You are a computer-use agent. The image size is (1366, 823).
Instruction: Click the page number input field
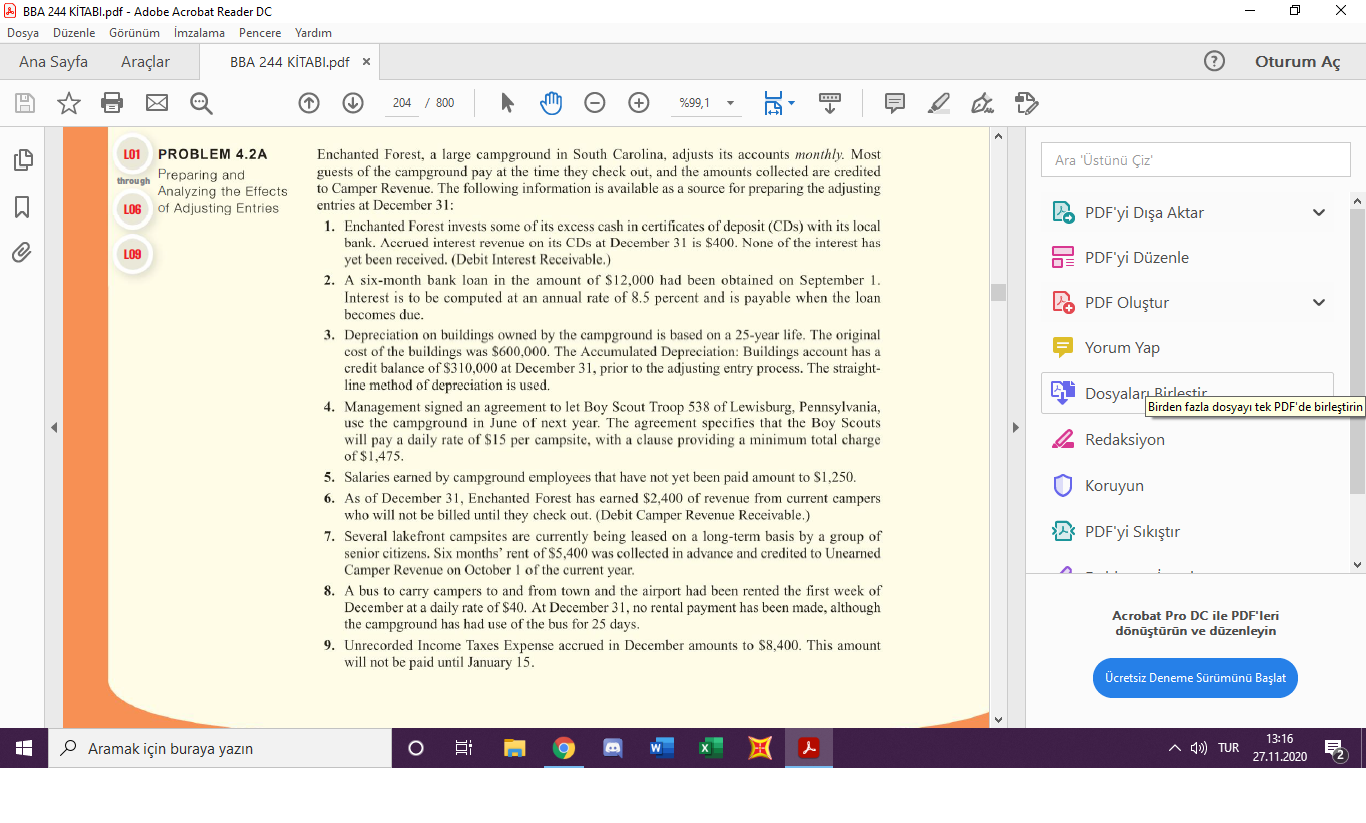(x=401, y=103)
